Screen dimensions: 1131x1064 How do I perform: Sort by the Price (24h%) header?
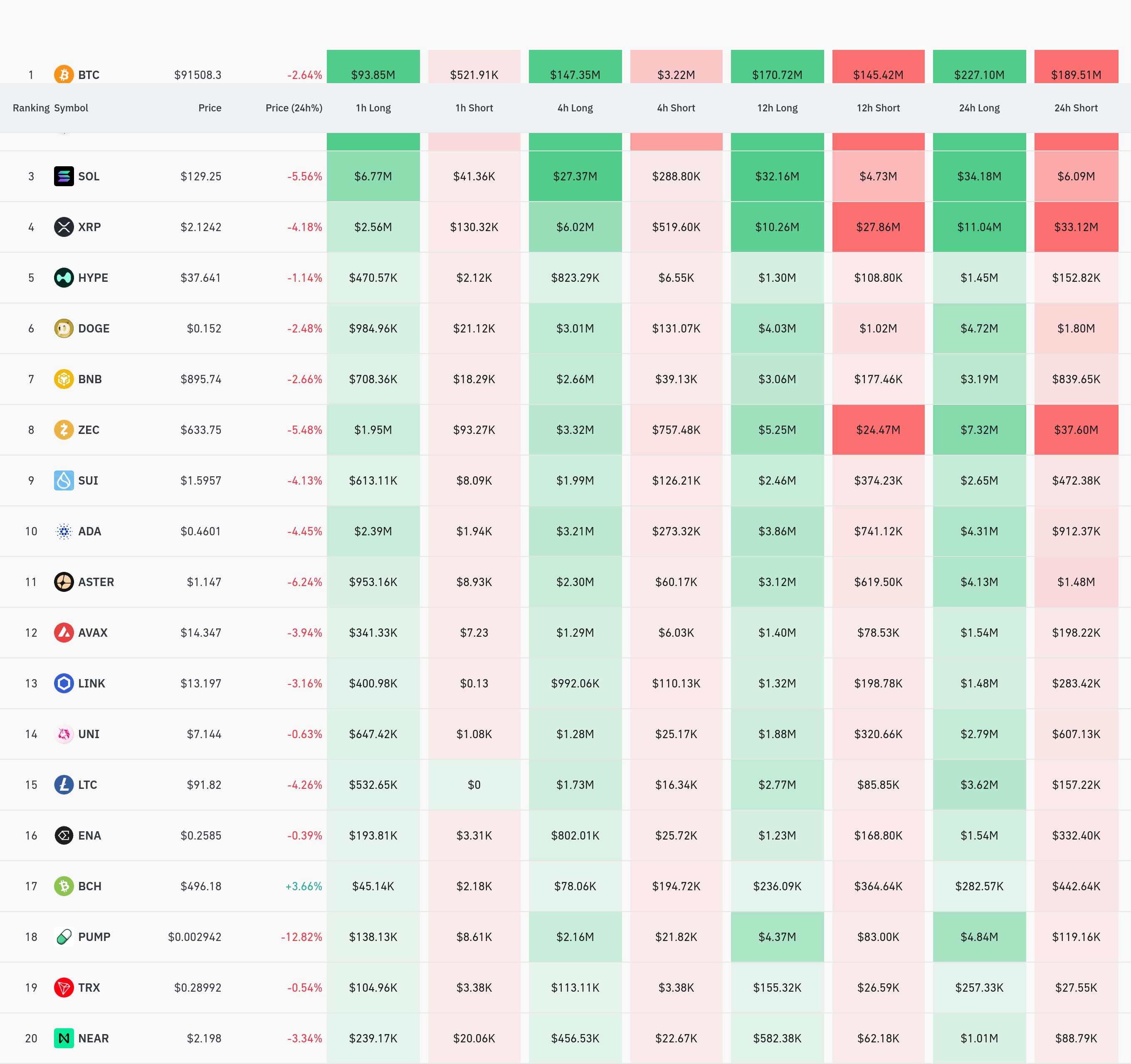(294, 108)
